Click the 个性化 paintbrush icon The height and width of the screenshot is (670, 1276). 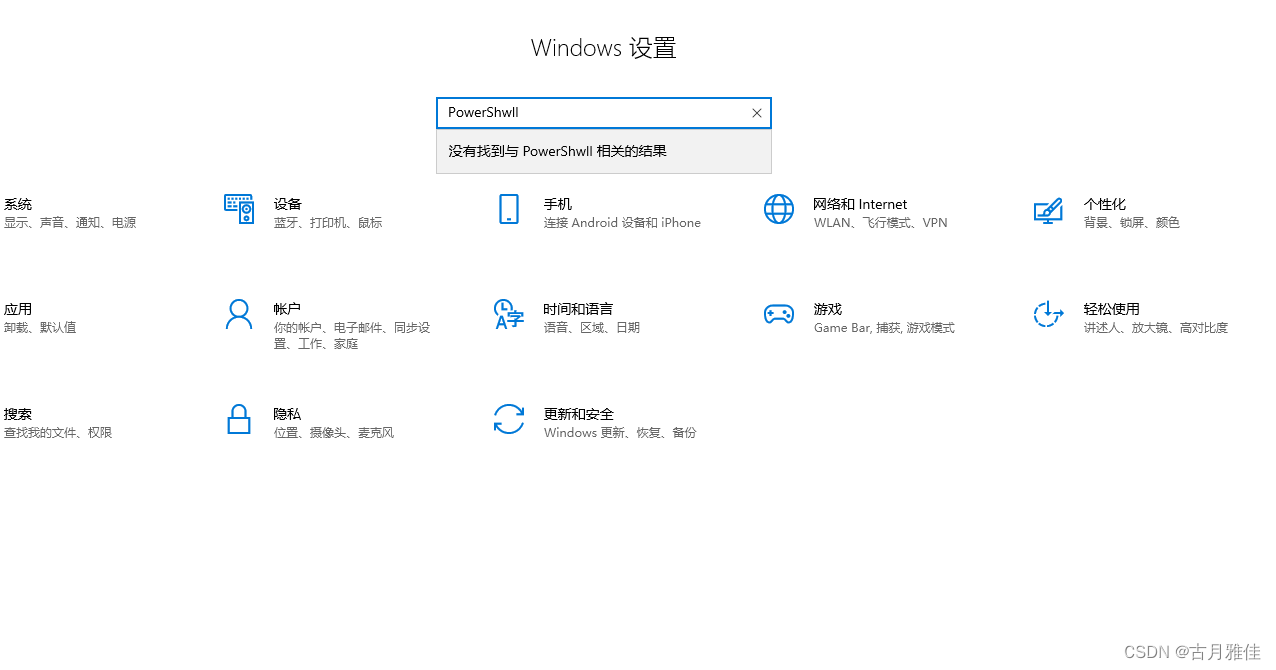click(x=1048, y=211)
